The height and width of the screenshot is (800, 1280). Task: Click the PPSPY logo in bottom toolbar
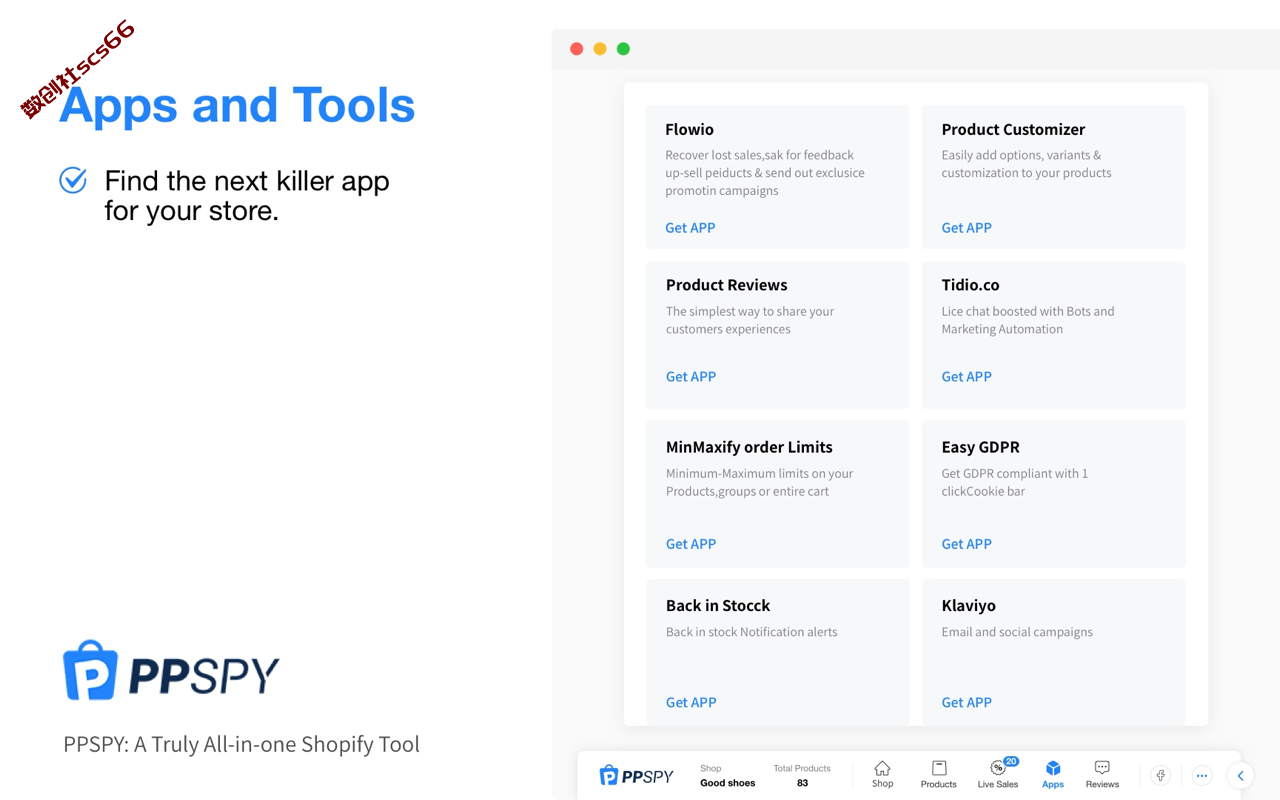point(636,775)
